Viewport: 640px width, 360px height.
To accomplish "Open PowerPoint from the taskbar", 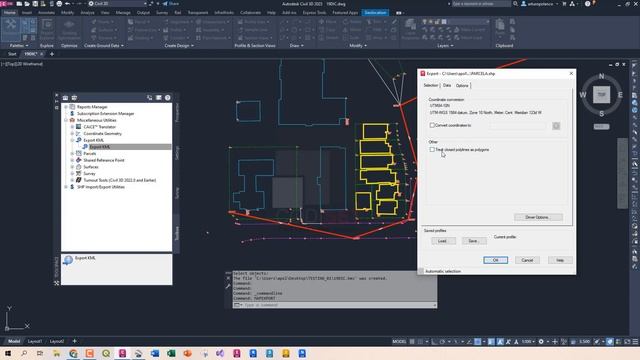I will tap(187, 353).
